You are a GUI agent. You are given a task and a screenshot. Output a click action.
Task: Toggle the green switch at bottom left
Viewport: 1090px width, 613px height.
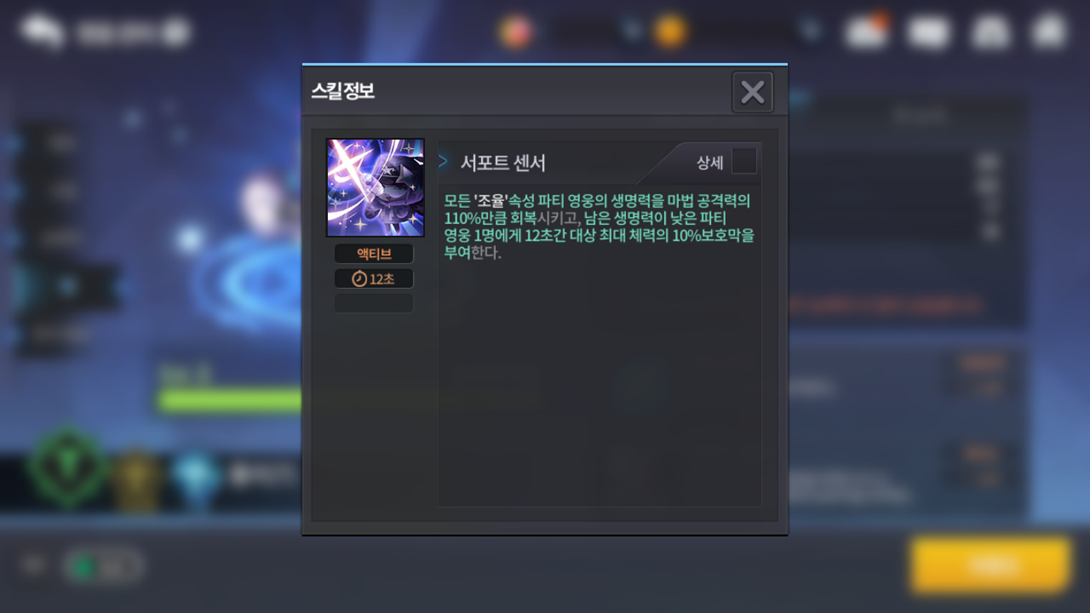(104, 566)
